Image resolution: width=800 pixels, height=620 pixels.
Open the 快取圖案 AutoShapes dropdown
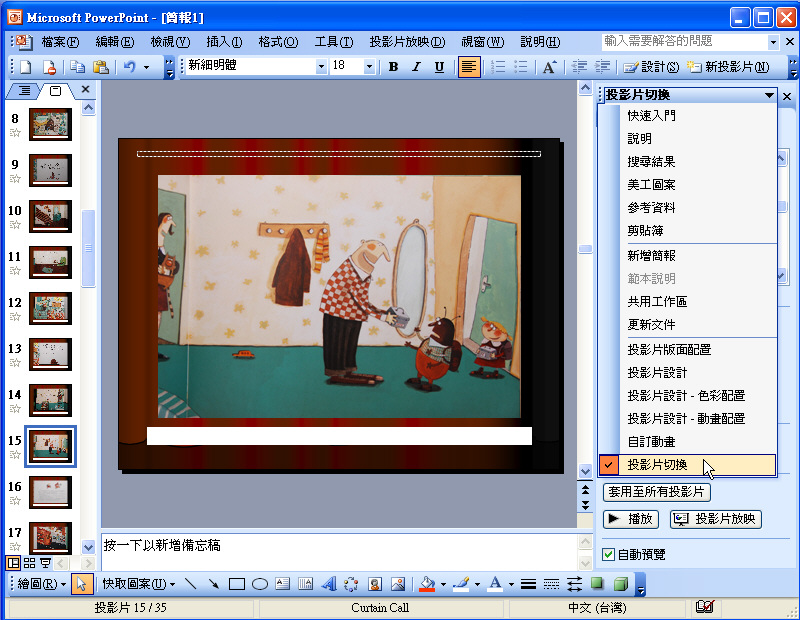click(139, 584)
